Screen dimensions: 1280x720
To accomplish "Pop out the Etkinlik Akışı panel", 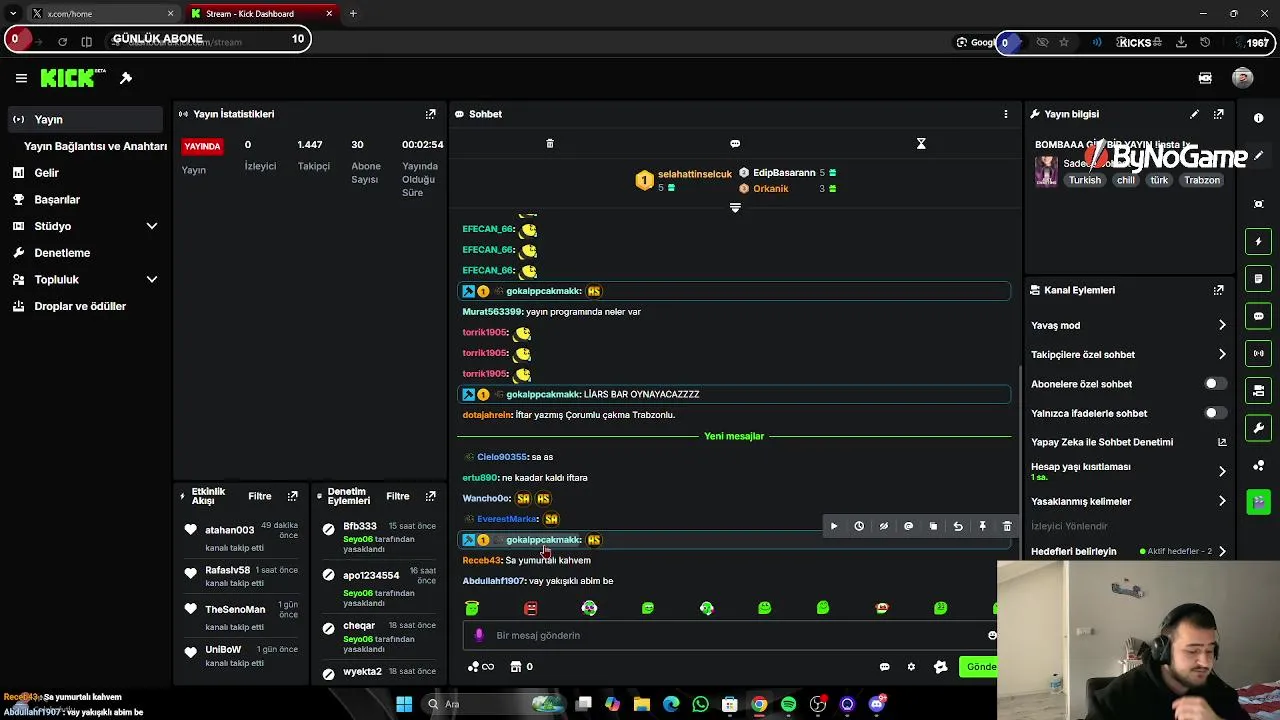I will tap(293, 496).
